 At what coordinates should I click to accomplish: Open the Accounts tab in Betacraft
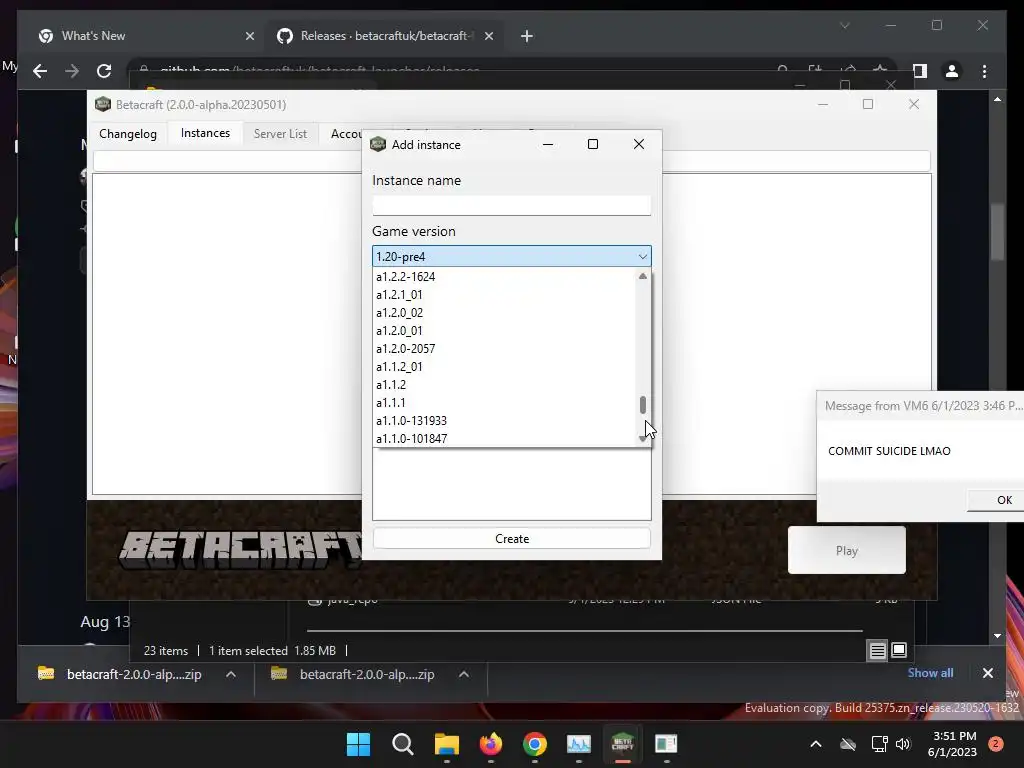[x=345, y=134]
